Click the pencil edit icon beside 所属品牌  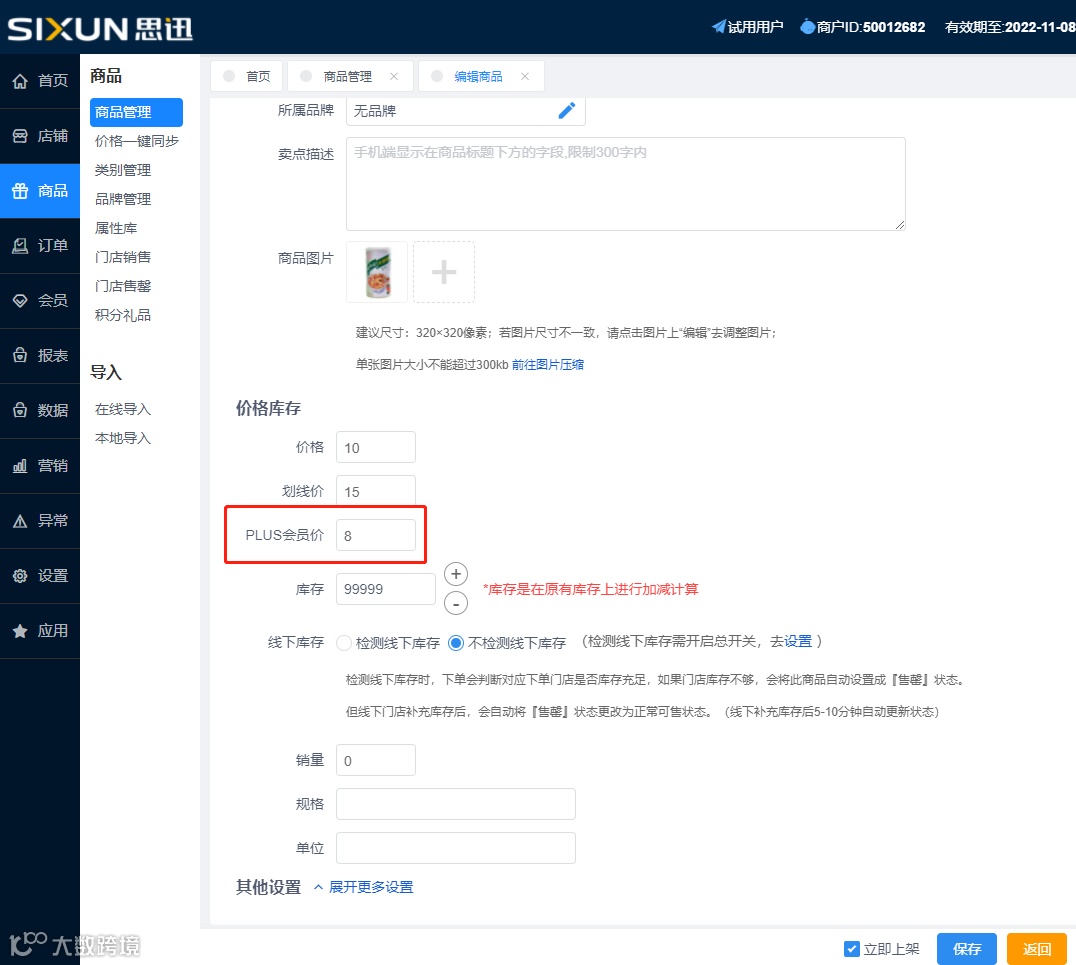tap(567, 111)
